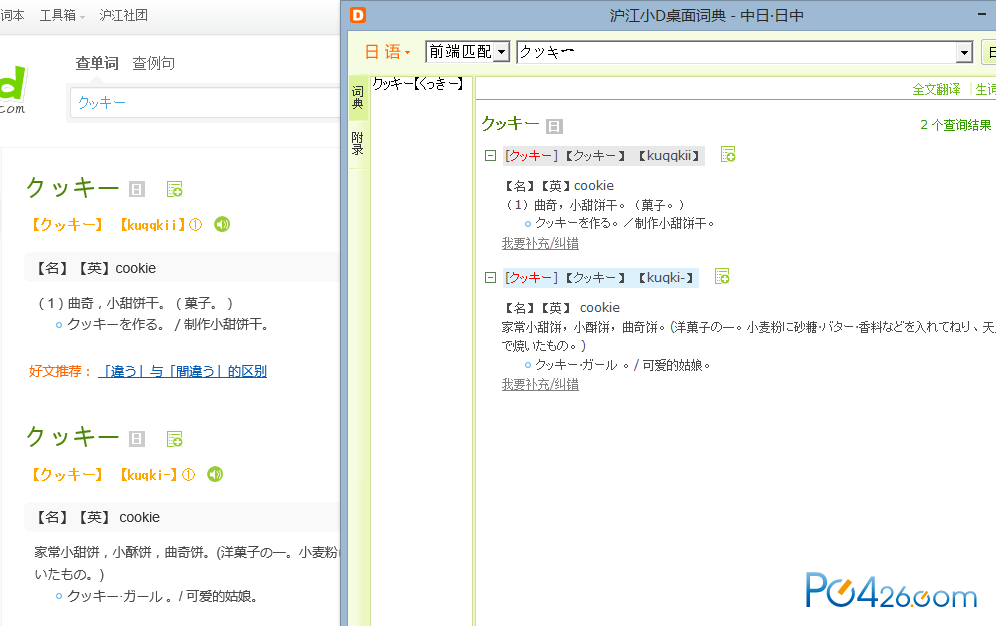Click the 日 icon beside first web クッキー heading
Image resolution: width=996 pixels, height=626 pixels.
[x=137, y=189]
